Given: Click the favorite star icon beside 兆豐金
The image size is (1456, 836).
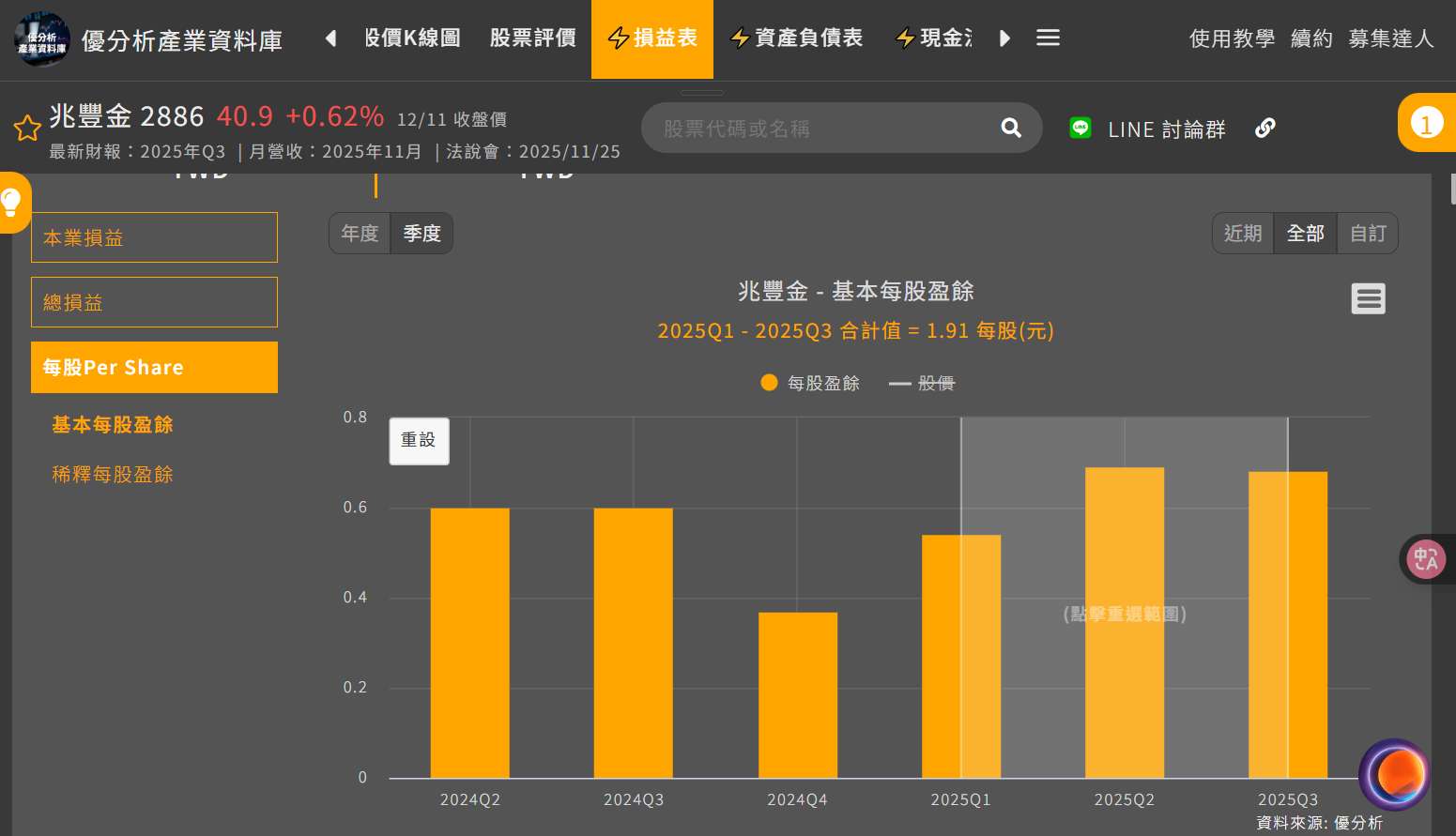Looking at the screenshot, I should (x=26, y=128).
